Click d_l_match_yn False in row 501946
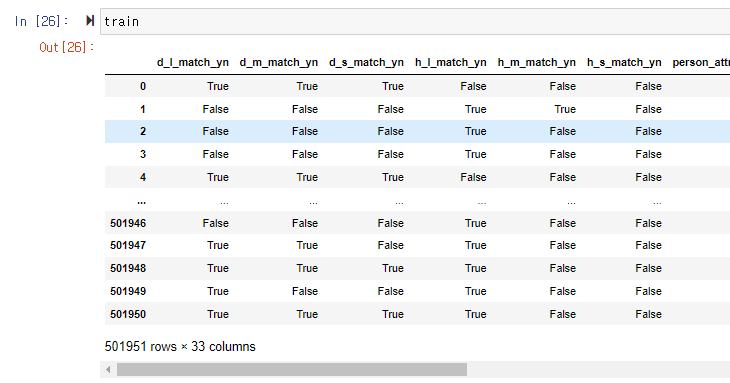This screenshot has width=730, height=383. (x=216, y=223)
